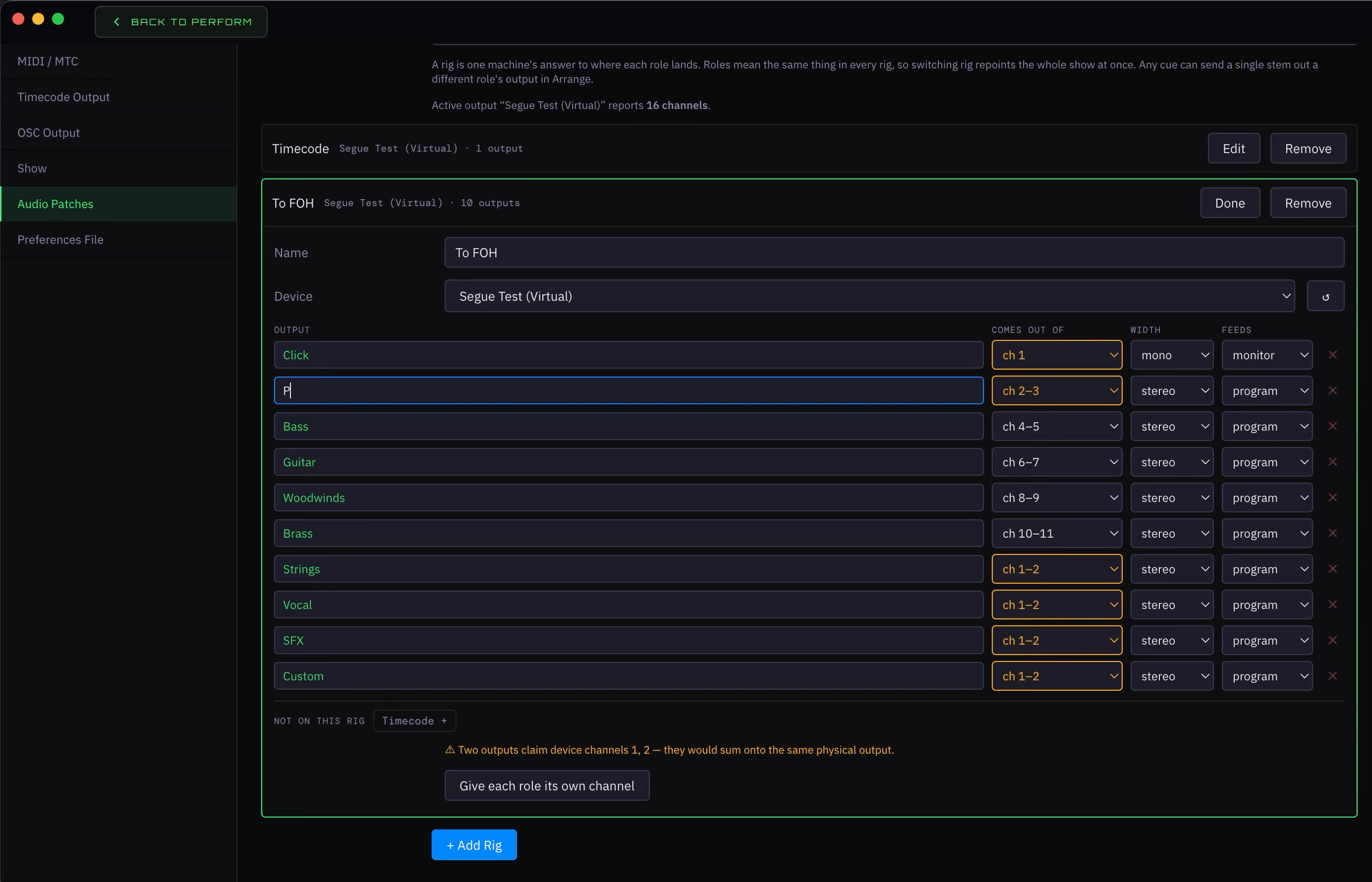Image resolution: width=1372 pixels, height=882 pixels.
Task: Add a new rig
Action: (474, 845)
